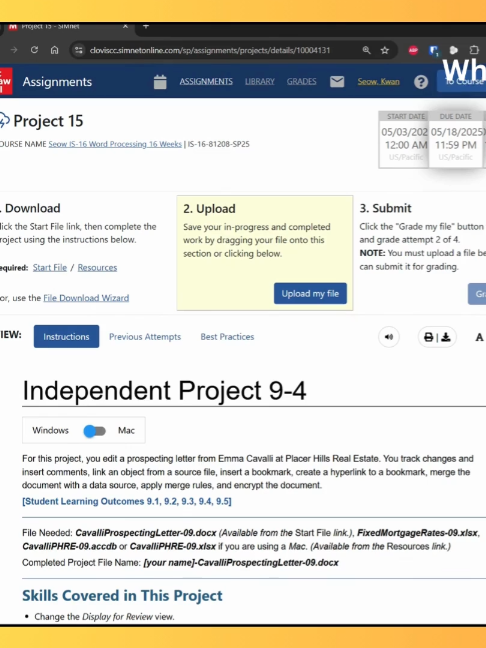Image resolution: width=486 pixels, height=648 pixels.
Task: Play audio with the speaker icon
Action: coord(389,337)
